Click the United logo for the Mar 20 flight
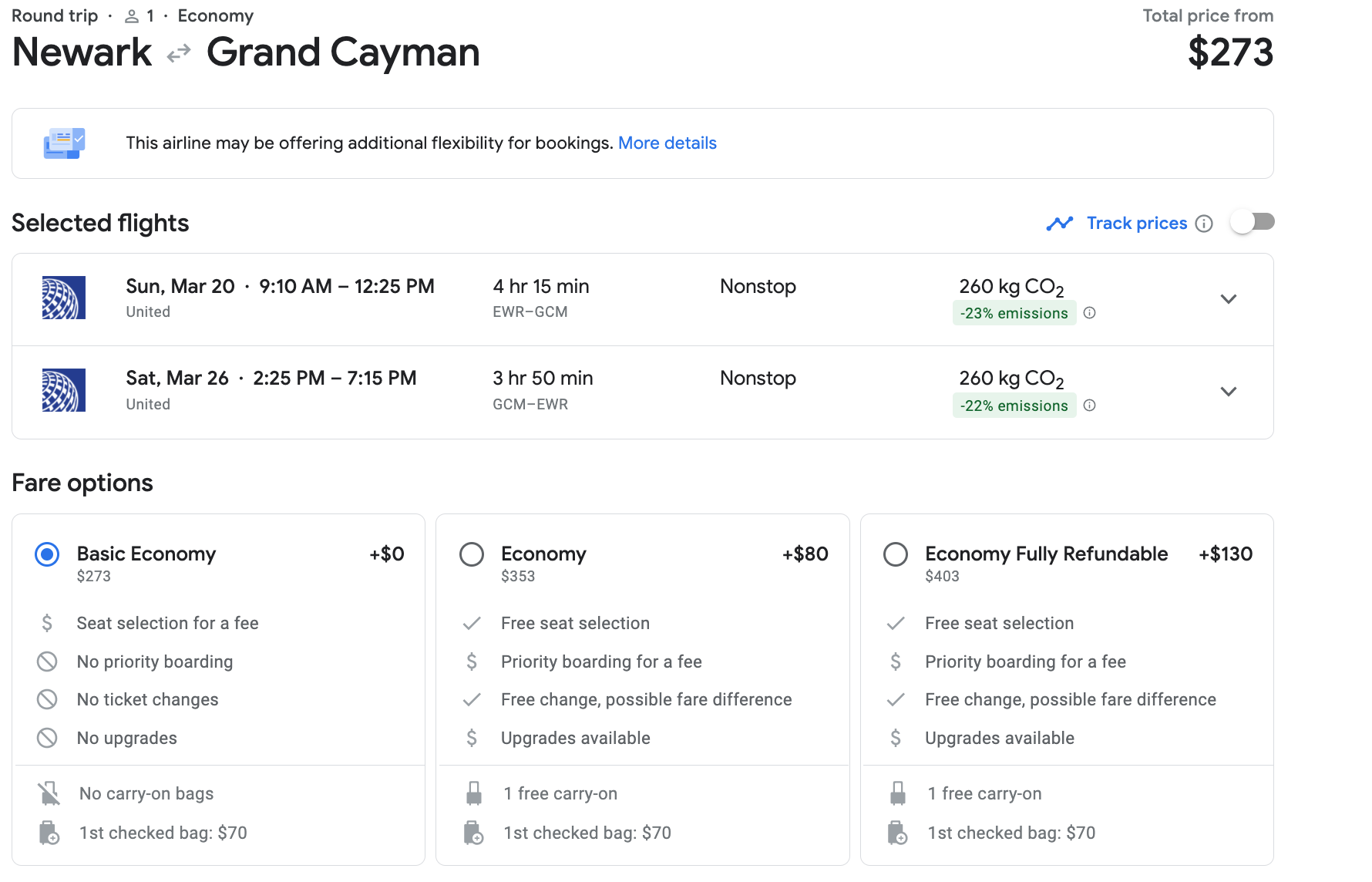The image size is (1372, 882). click(x=64, y=298)
